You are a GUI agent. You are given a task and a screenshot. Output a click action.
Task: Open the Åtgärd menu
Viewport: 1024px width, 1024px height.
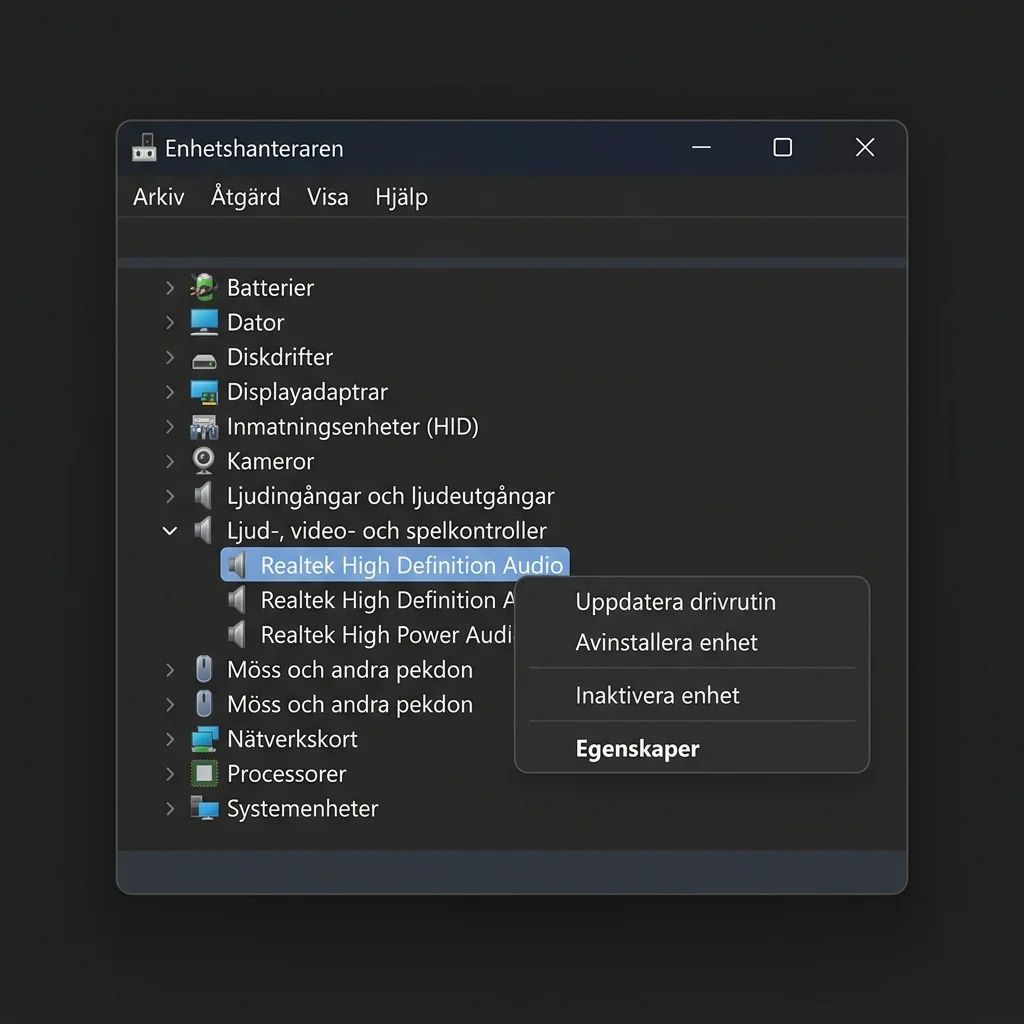(x=246, y=196)
